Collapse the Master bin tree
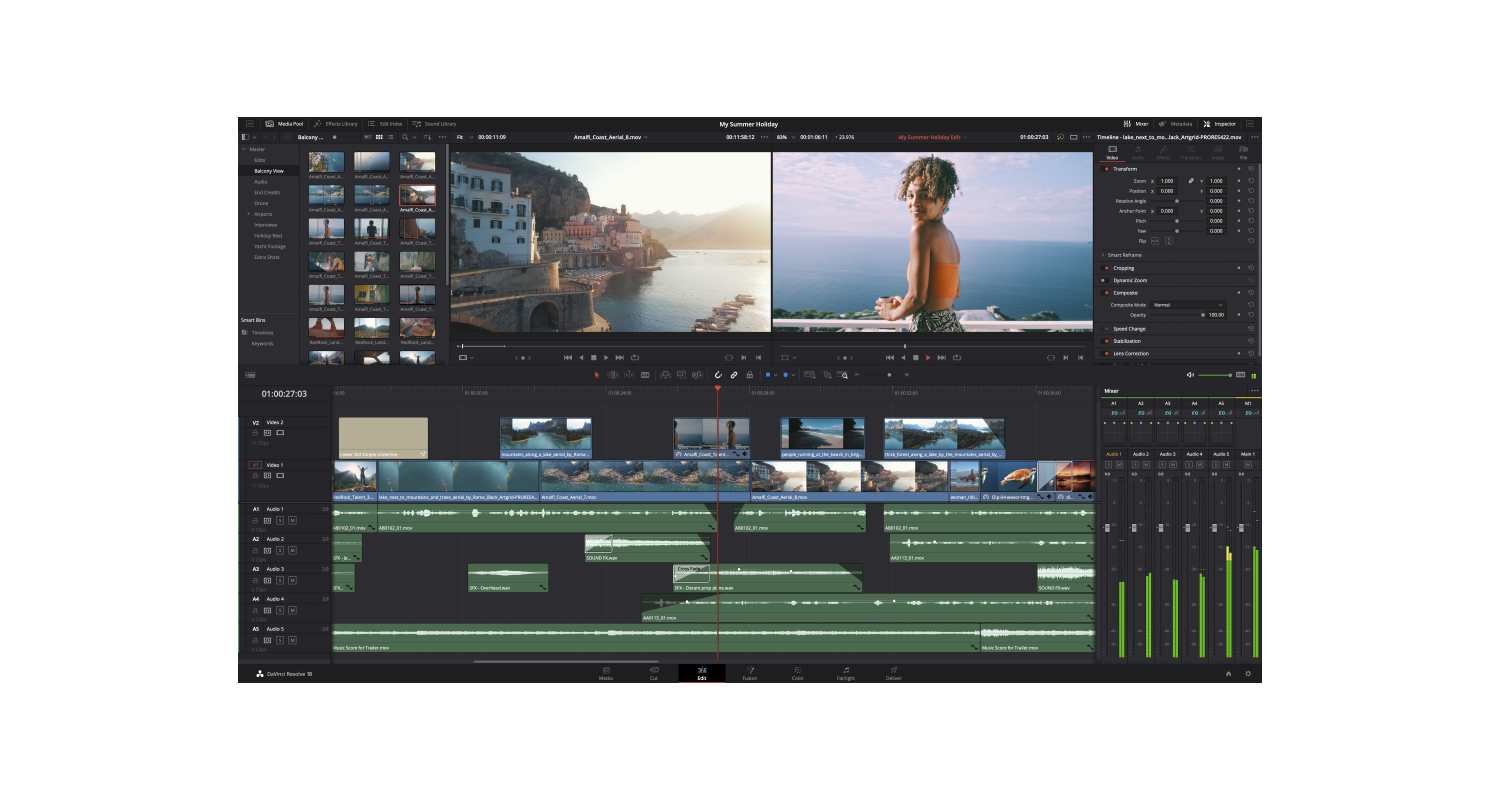The image size is (1500, 800). 243,149
